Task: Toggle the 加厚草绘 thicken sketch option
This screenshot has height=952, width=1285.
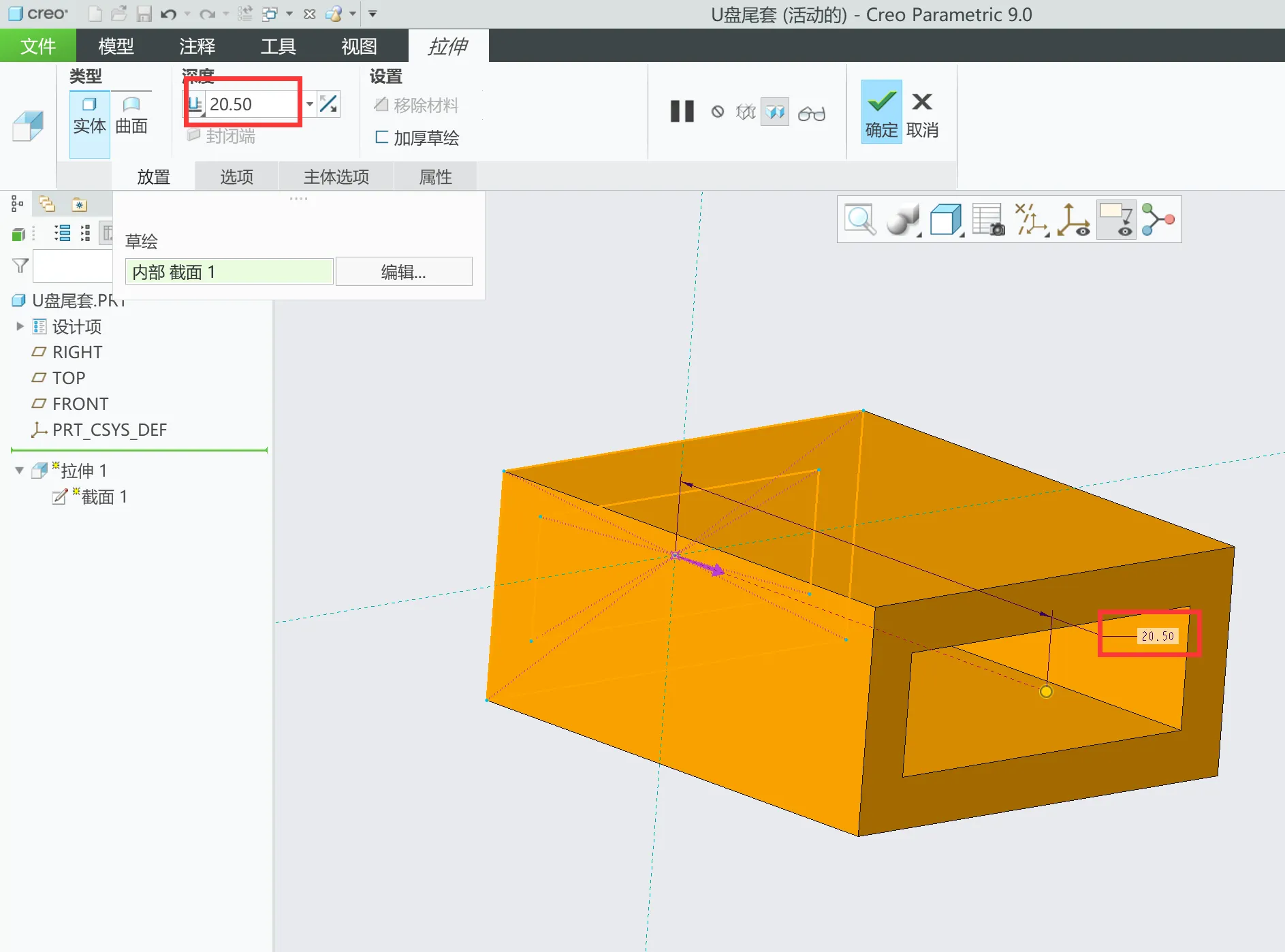Action: tap(417, 138)
